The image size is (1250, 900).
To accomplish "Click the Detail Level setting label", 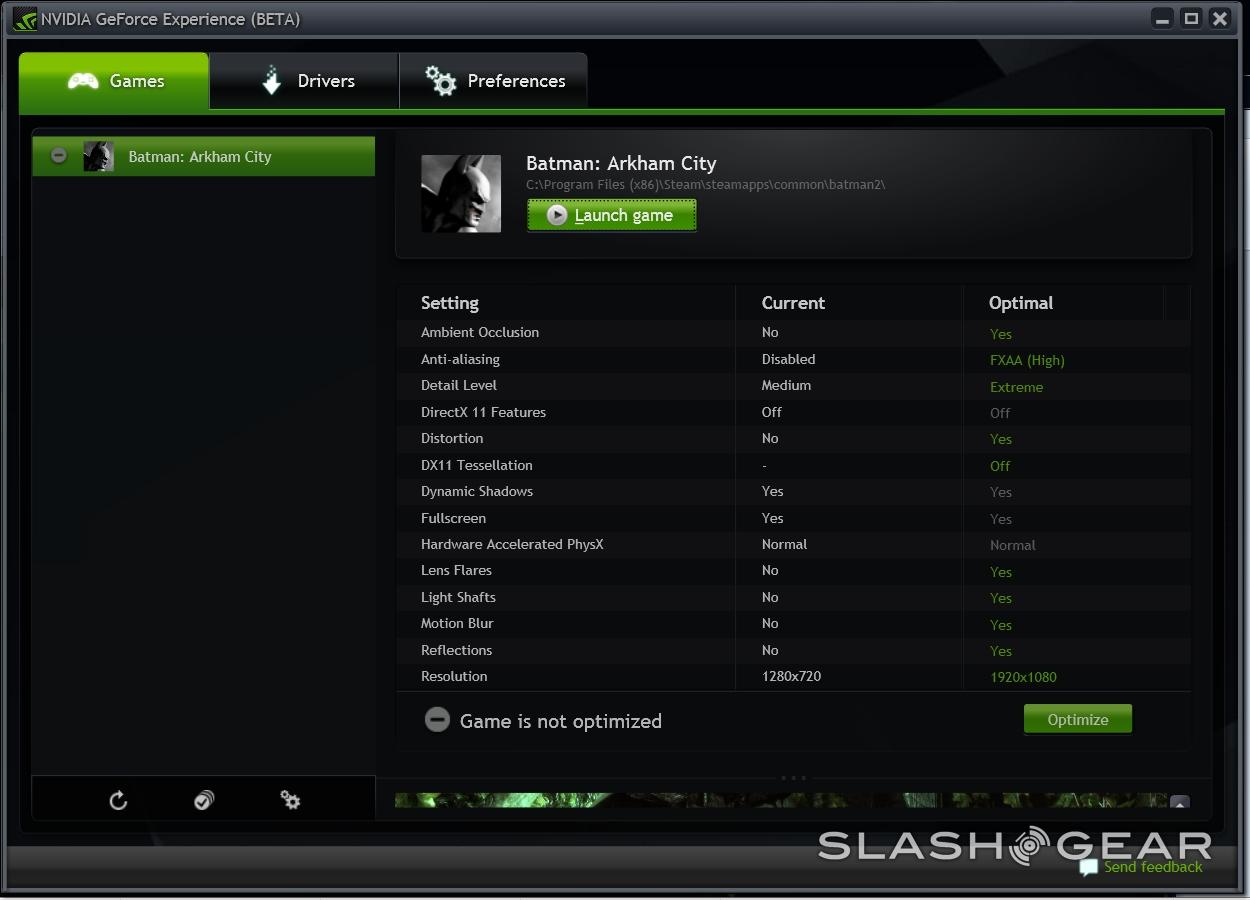I will (x=459, y=385).
